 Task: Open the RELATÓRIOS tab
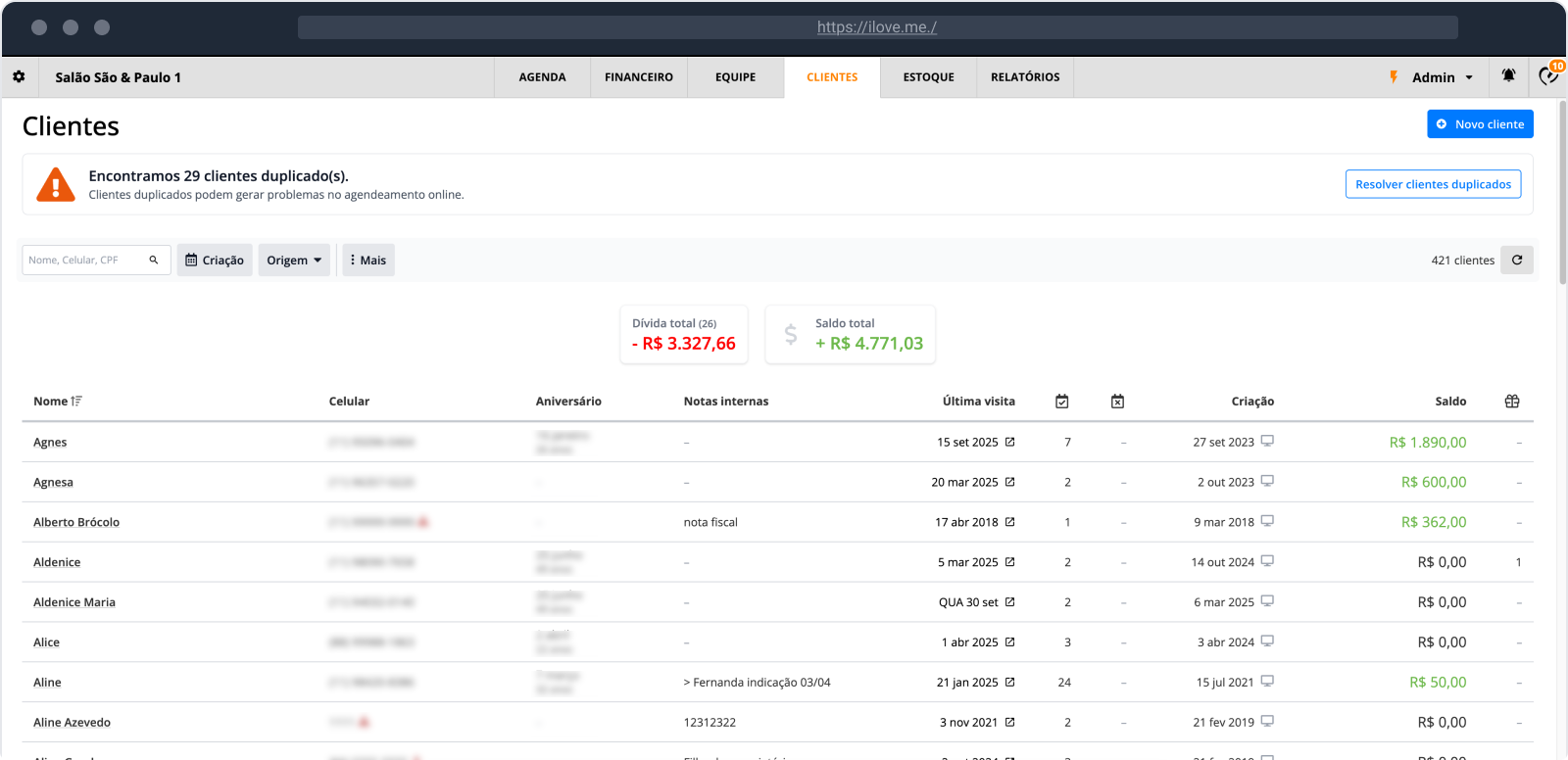pyautogui.click(x=1025, y=77)
